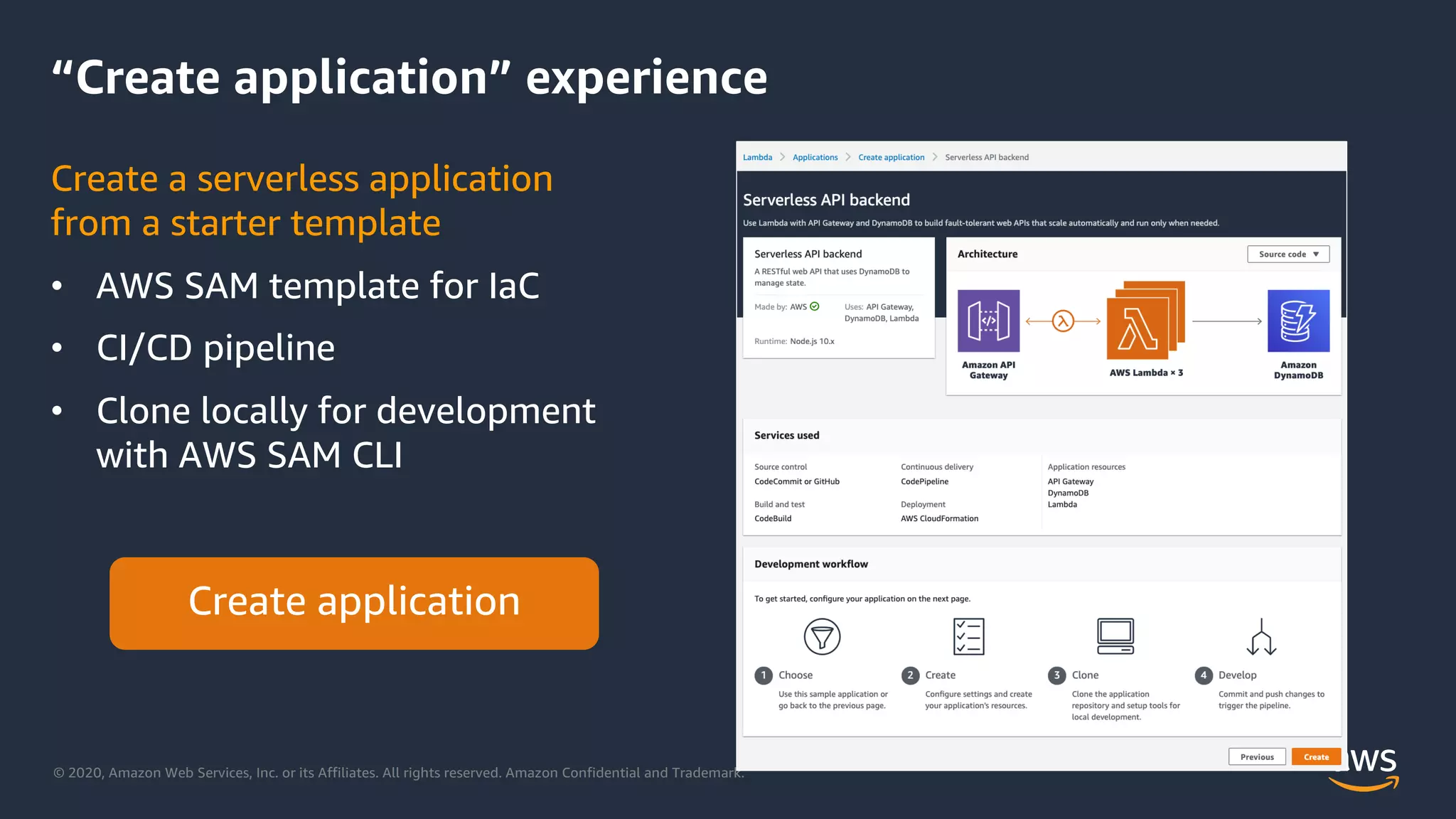Viewport: 1456px width, 819px height.
Task: Click the copyright footer text
Action: tap(399, 773)
